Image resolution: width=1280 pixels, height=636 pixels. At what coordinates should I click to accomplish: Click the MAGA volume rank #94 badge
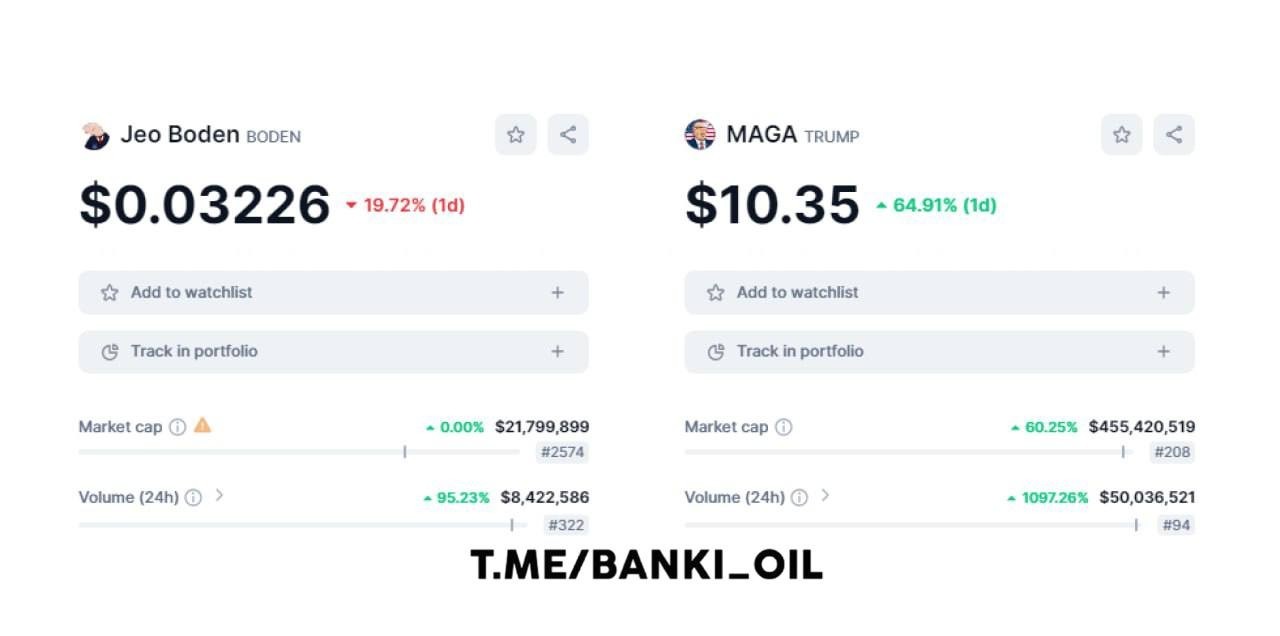pyautogui.click(x=1177, y=524)
